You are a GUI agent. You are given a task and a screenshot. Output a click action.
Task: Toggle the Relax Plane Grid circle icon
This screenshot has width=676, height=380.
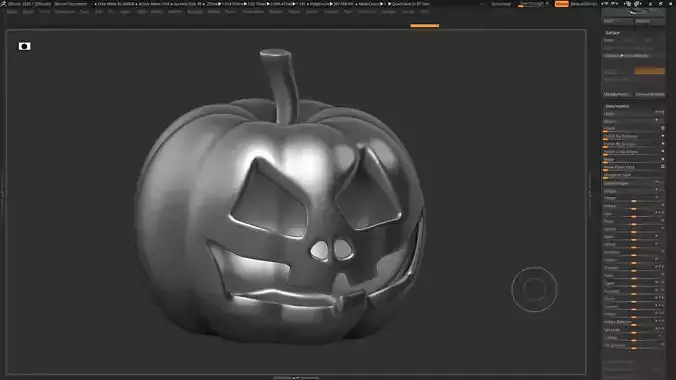click(663, 166)
